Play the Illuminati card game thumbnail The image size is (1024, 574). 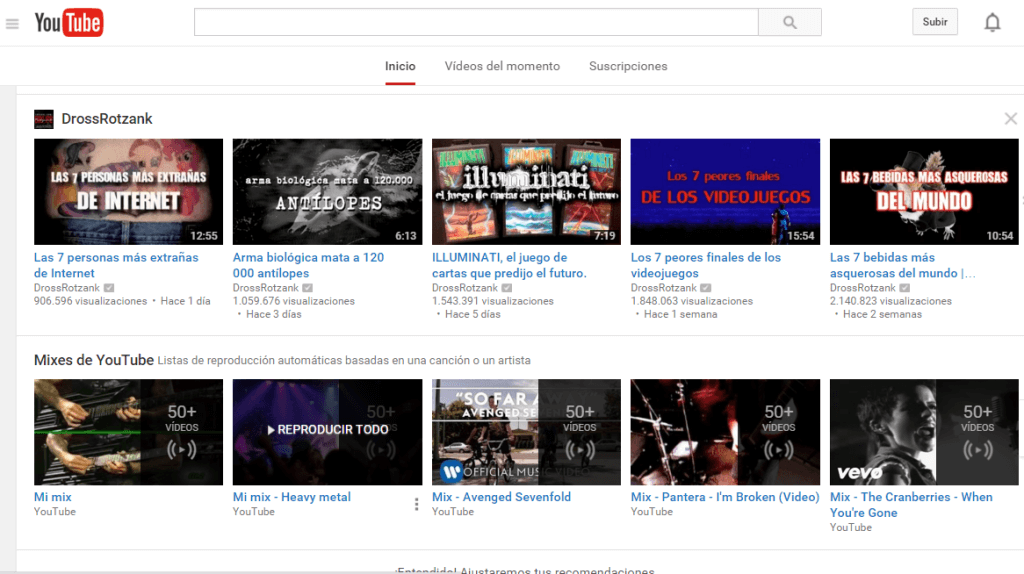[x=526, y=191]
